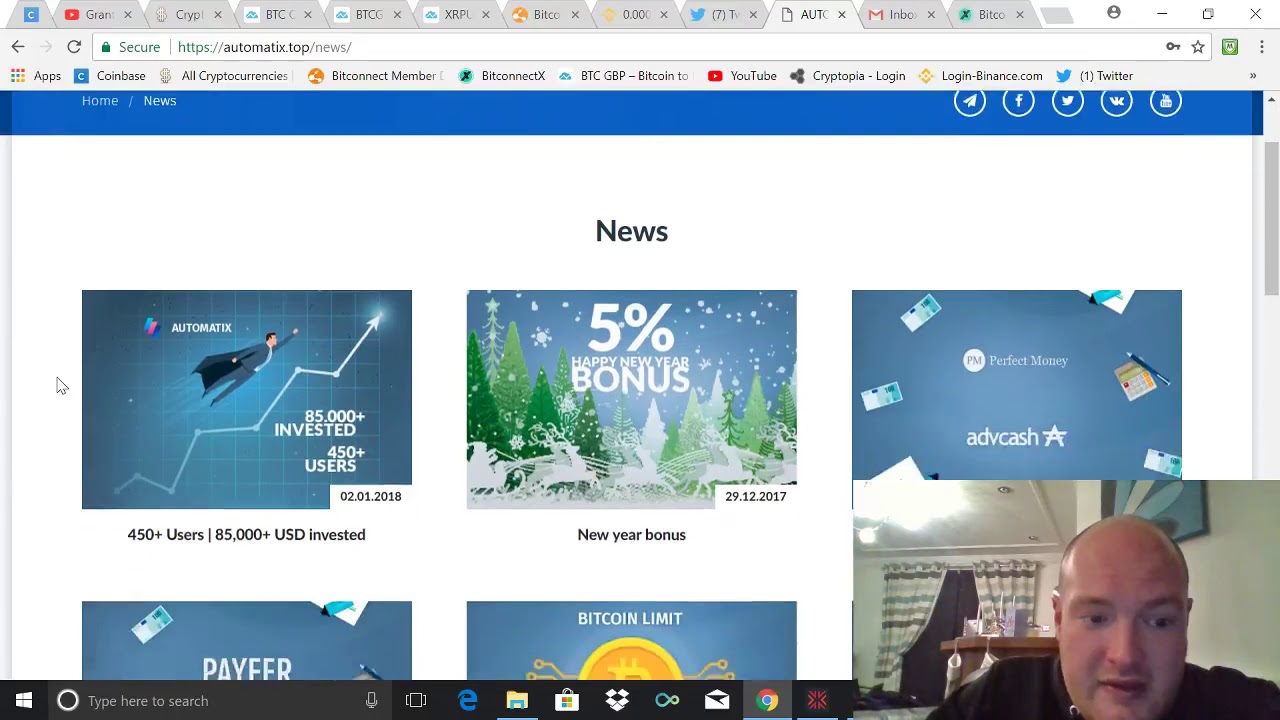The height and width of the screenshot is (720, 1280).
Task: Open the Facebook social icon
Action: 1018,101
